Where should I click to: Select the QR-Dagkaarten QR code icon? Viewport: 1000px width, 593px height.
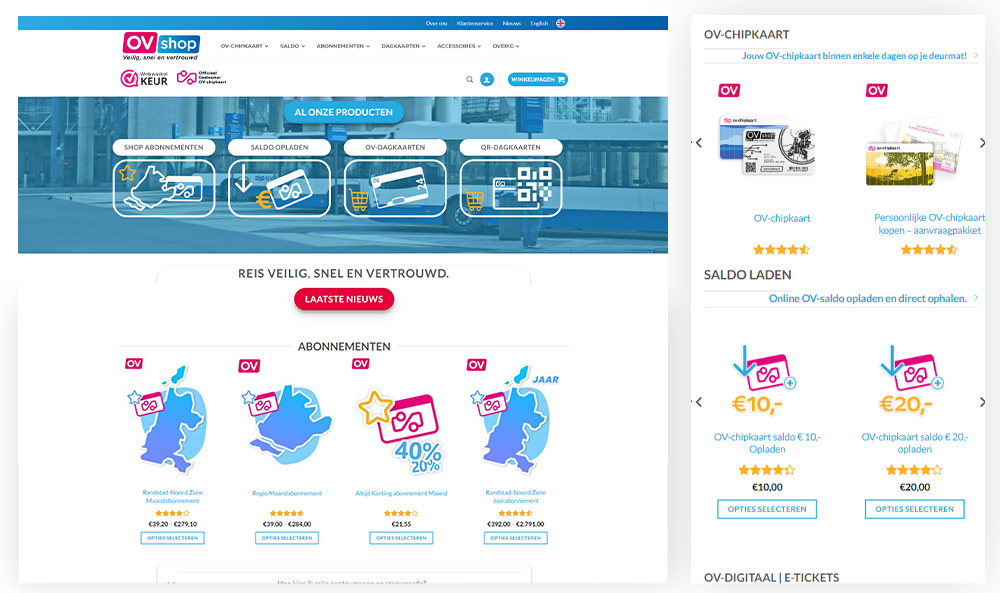[511, 188]
